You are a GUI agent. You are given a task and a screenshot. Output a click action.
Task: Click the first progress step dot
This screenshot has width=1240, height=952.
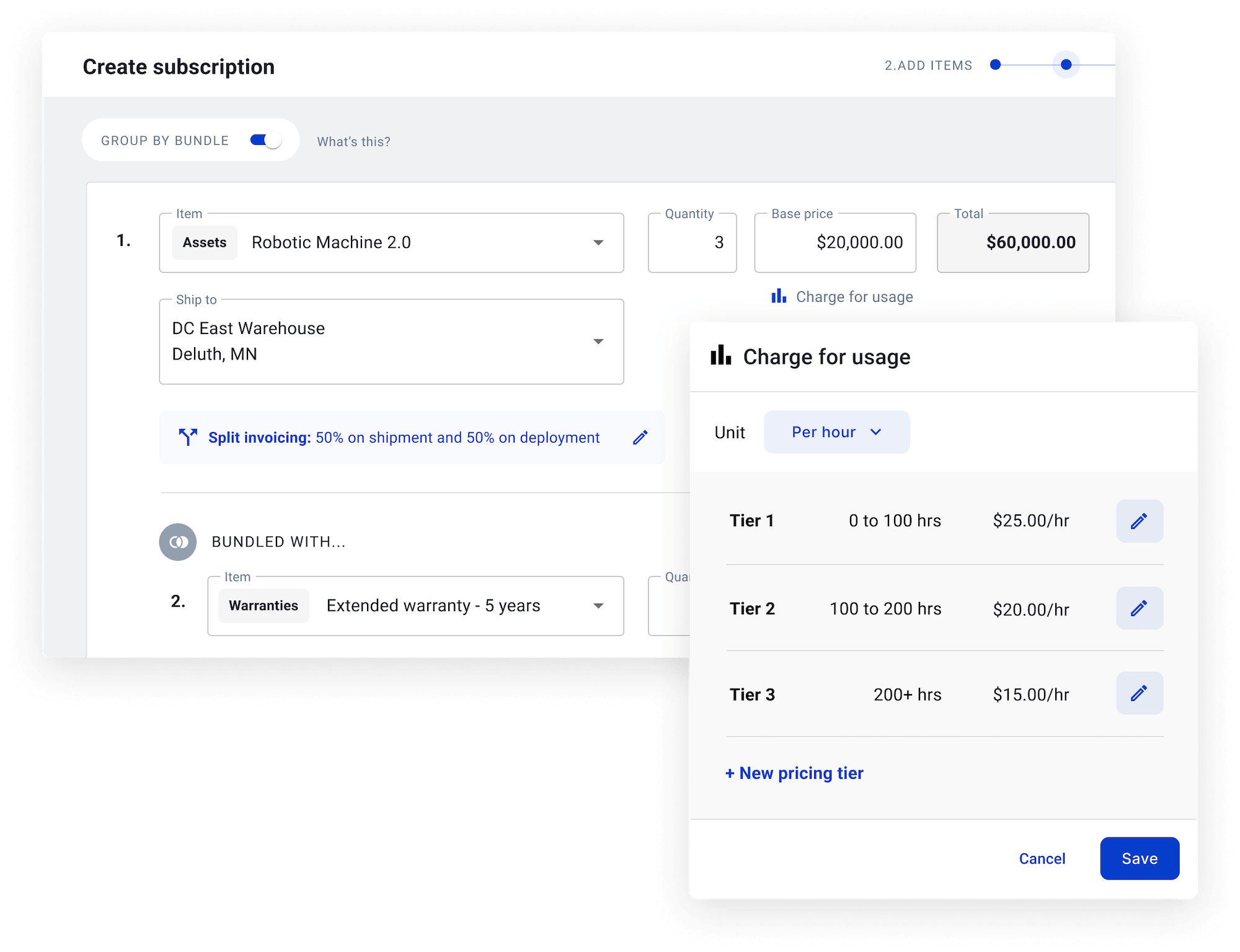(x=995, y=64)
